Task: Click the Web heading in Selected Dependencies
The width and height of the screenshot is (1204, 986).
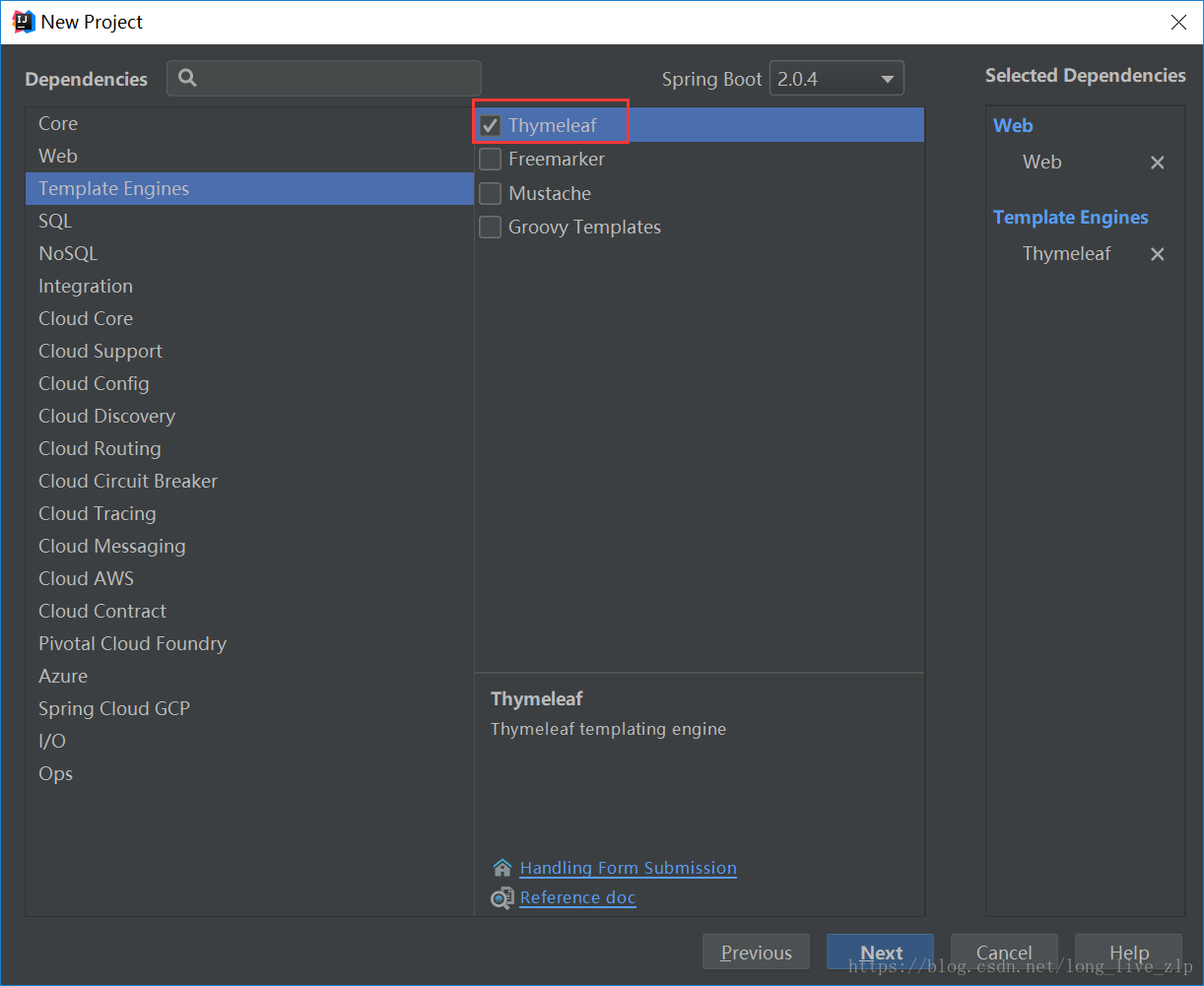Action: (1013, 126)
